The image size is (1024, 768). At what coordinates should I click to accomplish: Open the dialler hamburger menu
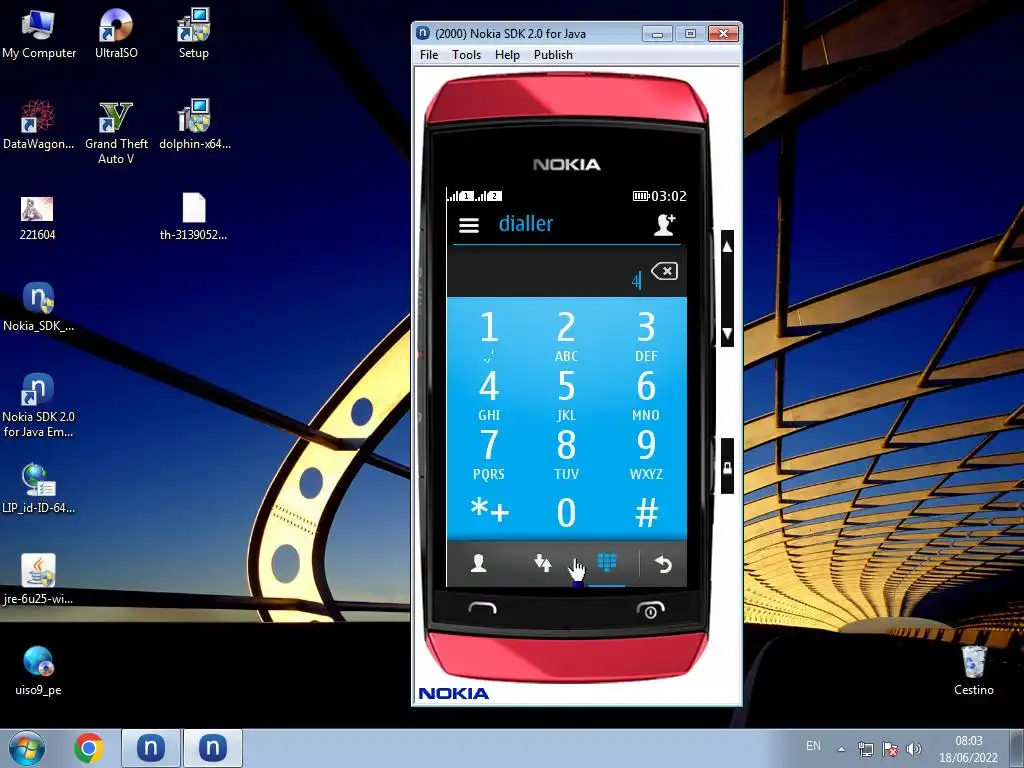coord(469,225)
